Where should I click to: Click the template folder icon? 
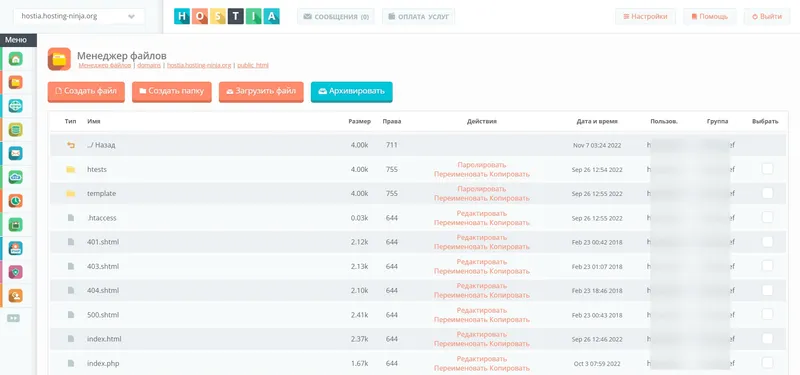tap(71, 193)
